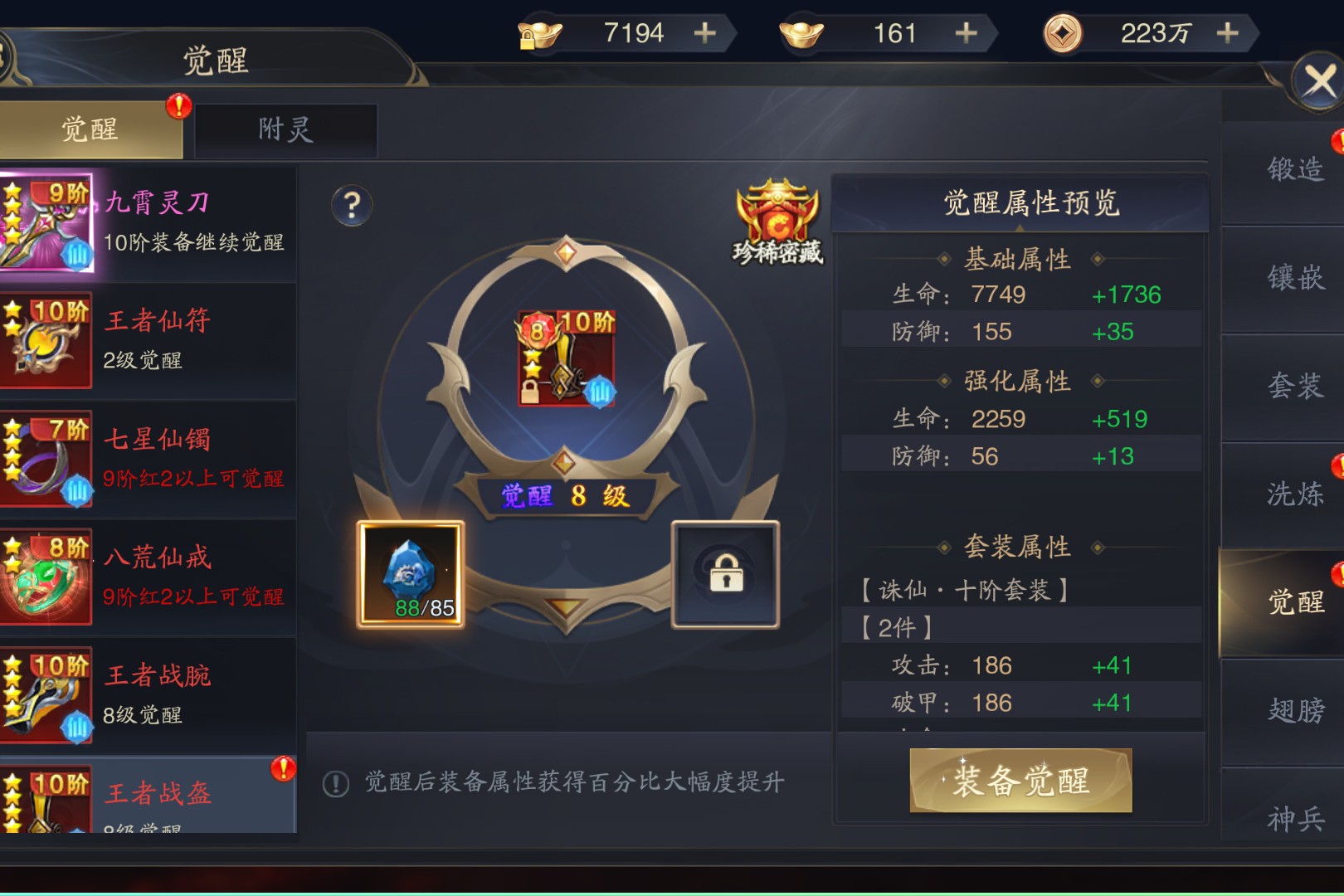The width and height of the screenshot is (1344, 896).
Task: Select 王者战腕 equipment entry
Action: pos(148,695)
